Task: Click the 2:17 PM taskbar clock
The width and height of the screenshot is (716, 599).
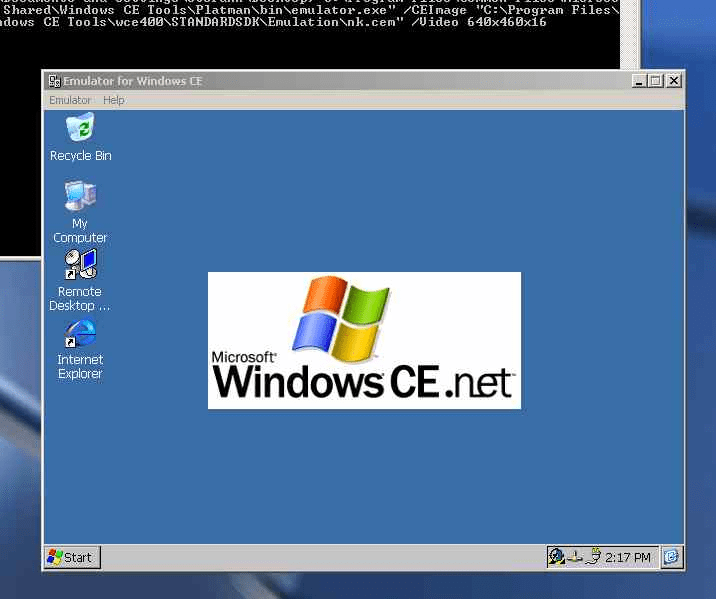Action: pyautogui.click(x=628, y=557)
